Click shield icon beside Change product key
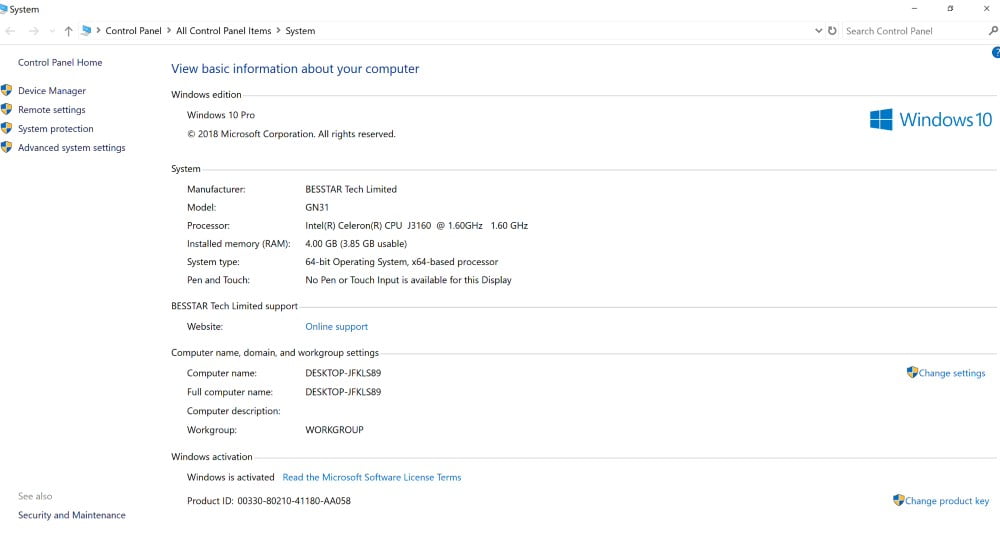This screenshot has width=1000, height=535. pyautogui.click(x=899, y=501)
